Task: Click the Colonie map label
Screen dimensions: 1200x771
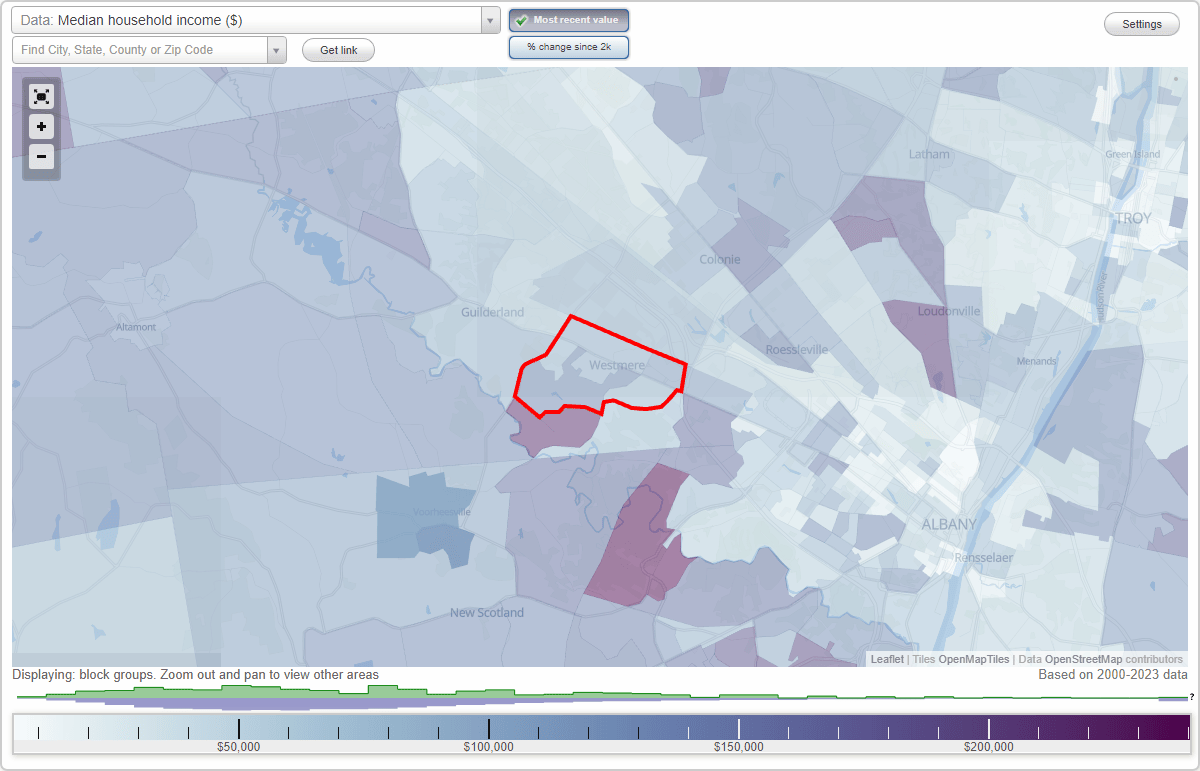Action: 720,259
